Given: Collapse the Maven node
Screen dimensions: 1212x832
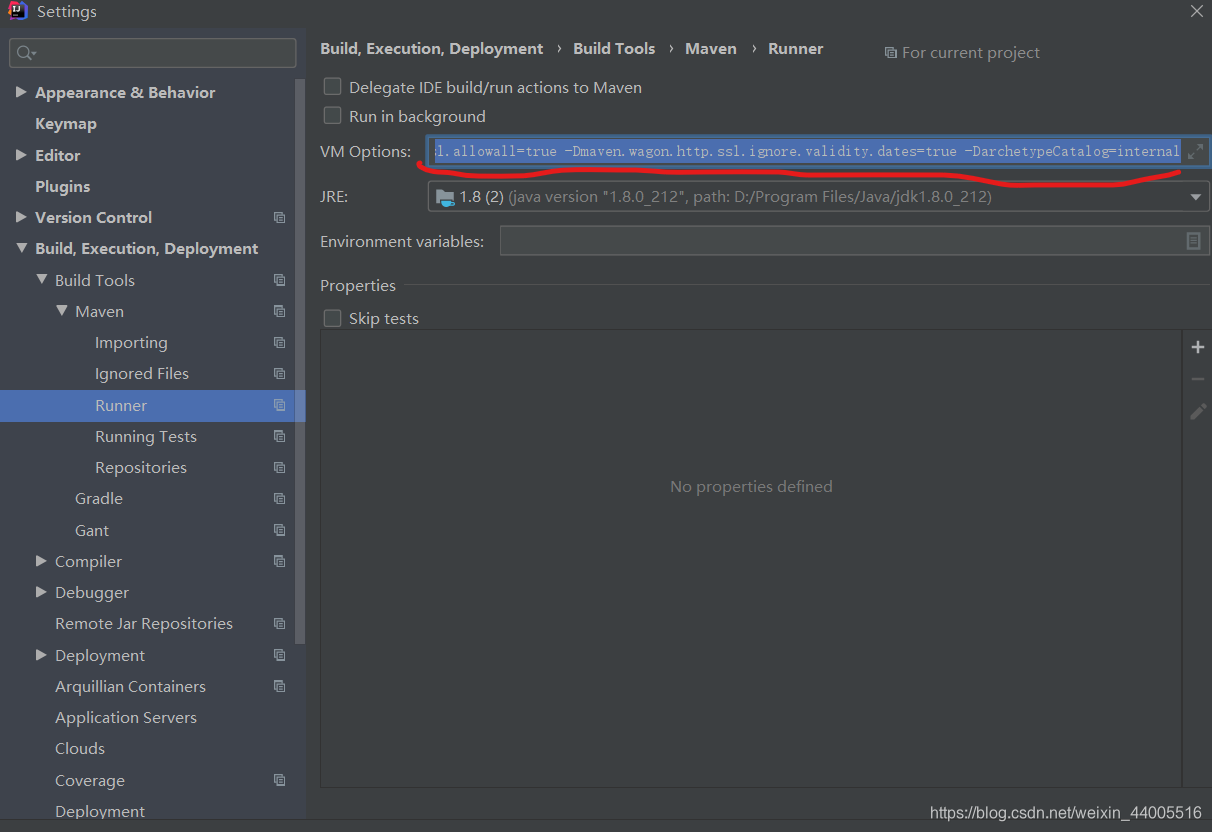Looking at the screenshot, I should point(61,311).
